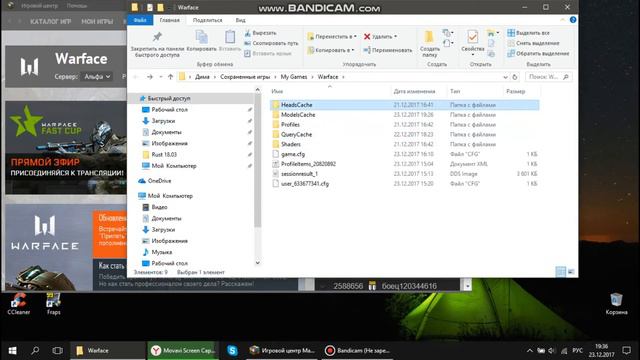This screenshot has height=360, width=640.
Task: Select the ModelsCache folder
Action: [298, 115]
